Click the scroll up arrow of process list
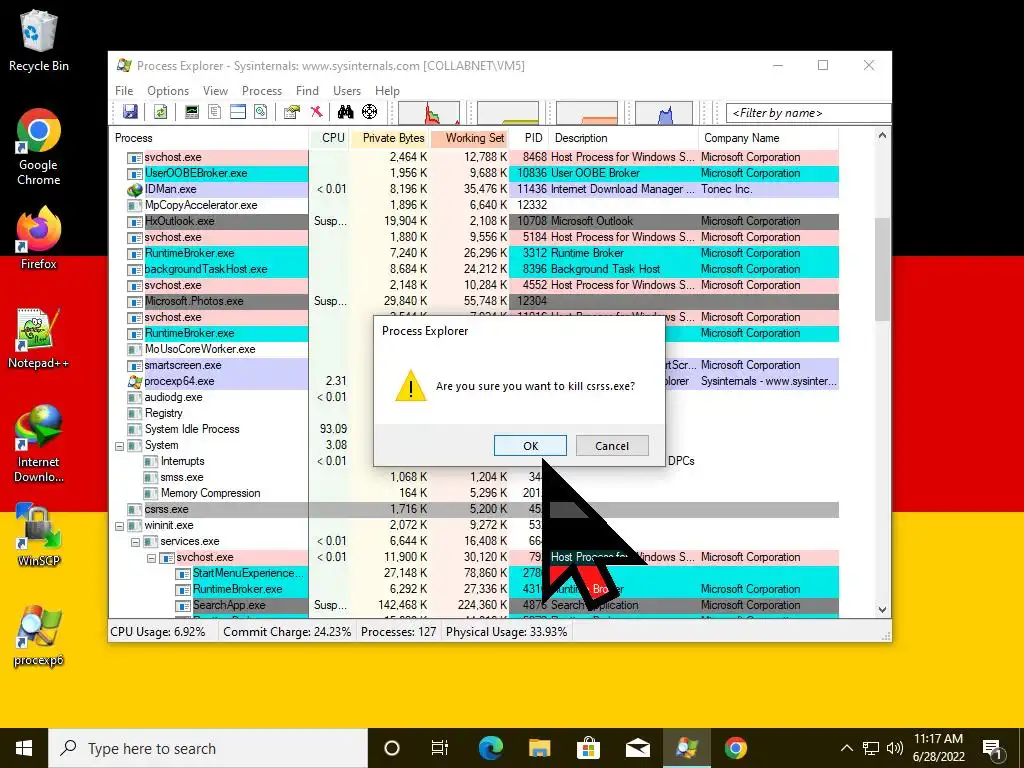The width and height of the screenshot is (1024, 768). click(882, 136)
